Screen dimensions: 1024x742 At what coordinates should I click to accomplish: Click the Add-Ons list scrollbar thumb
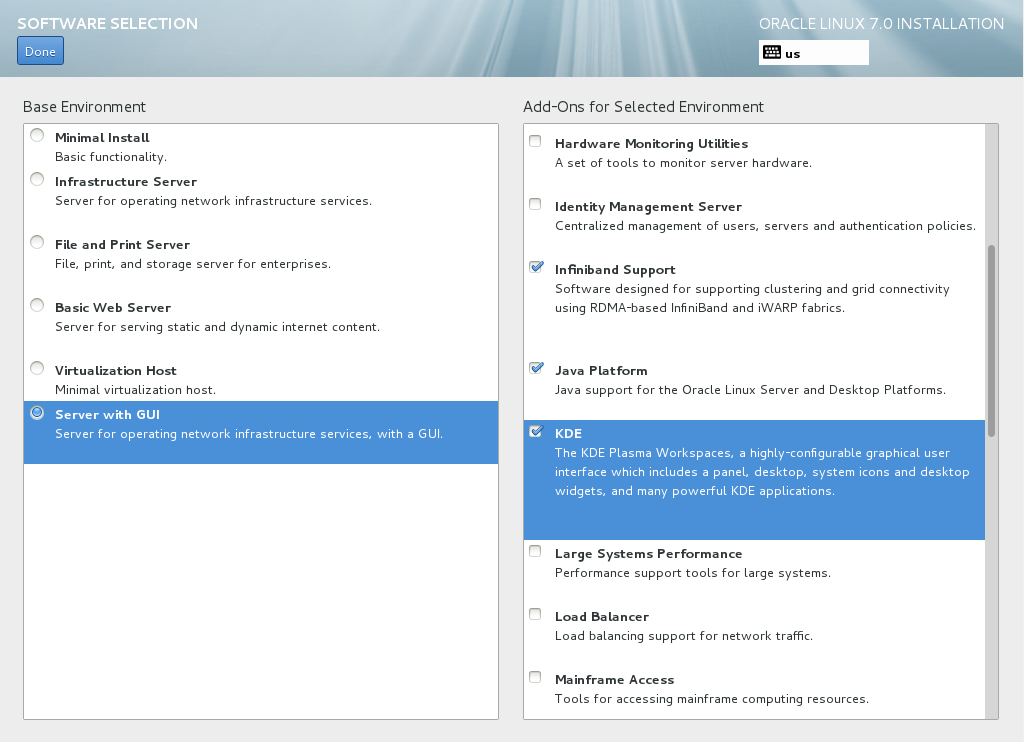(x=991, y=341)
